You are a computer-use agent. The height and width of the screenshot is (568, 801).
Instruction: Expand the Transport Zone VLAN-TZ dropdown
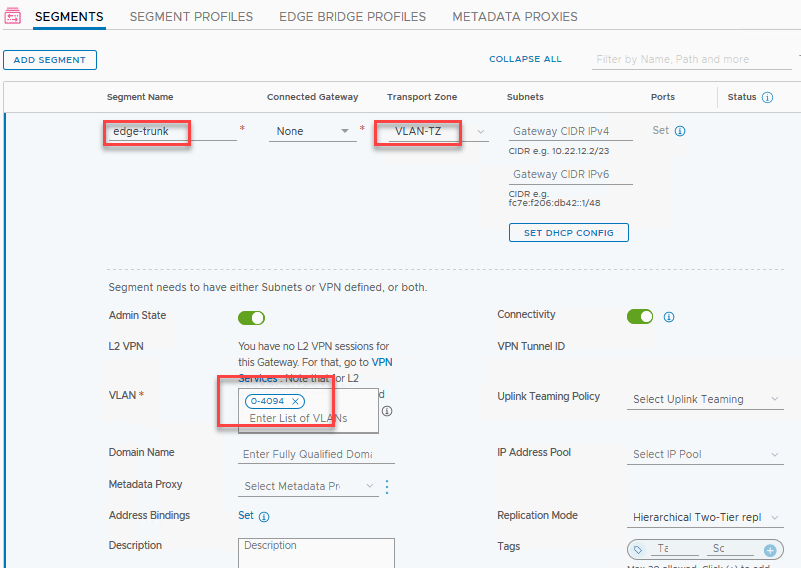[x=481, y=131]
